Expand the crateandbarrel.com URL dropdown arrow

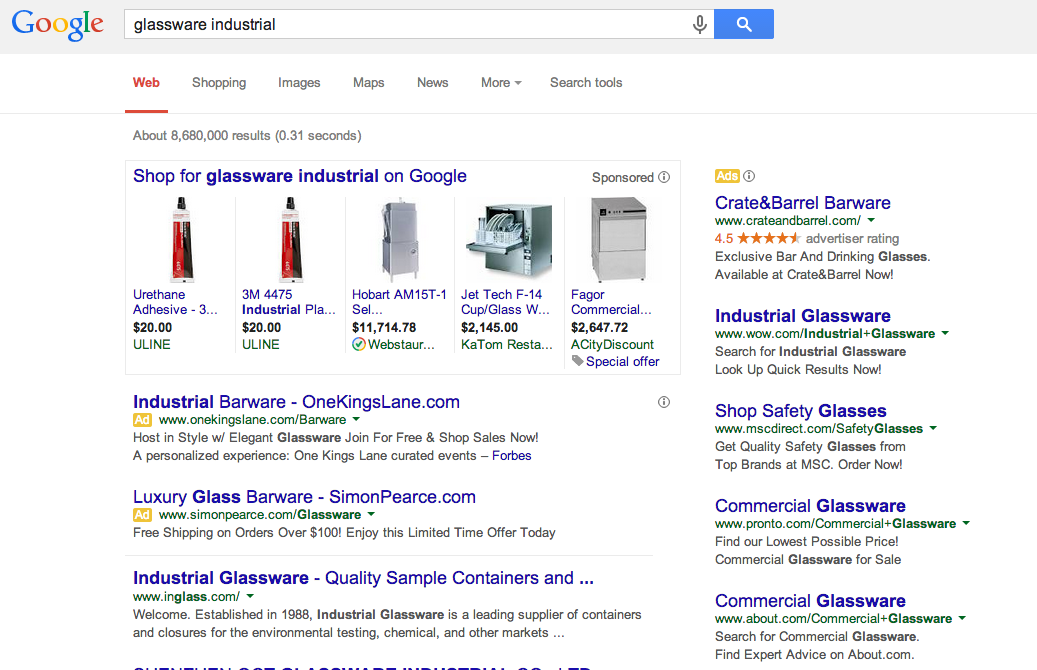[x=871, y=220]
